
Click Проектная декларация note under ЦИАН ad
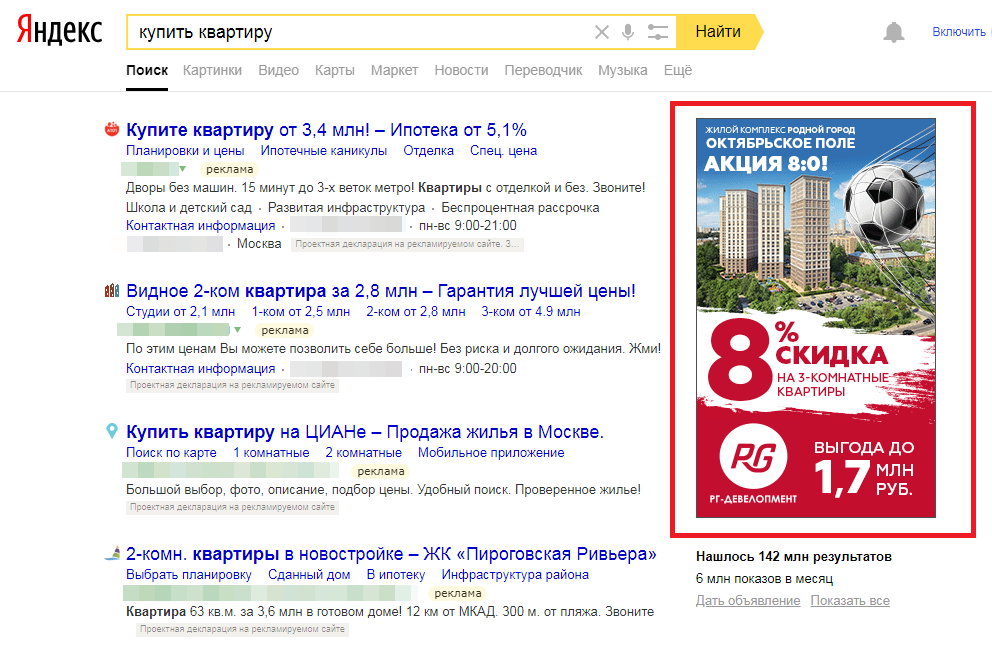(x=232, y=507)
